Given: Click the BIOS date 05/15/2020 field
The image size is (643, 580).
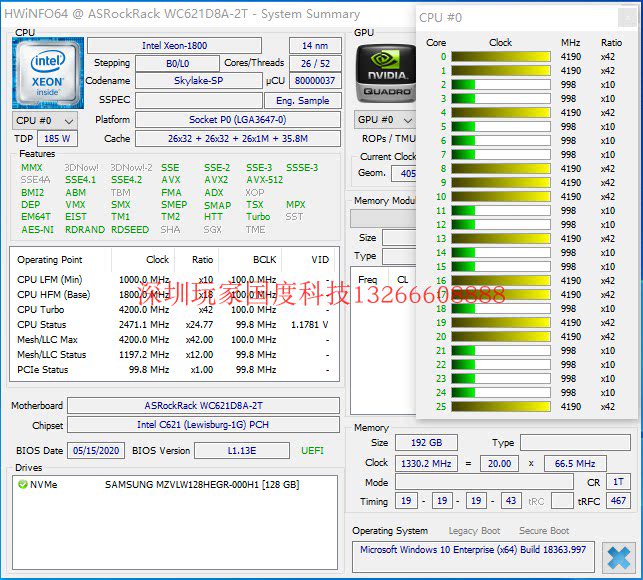Looking at the screenshot, I should click(x=96, y=450).
